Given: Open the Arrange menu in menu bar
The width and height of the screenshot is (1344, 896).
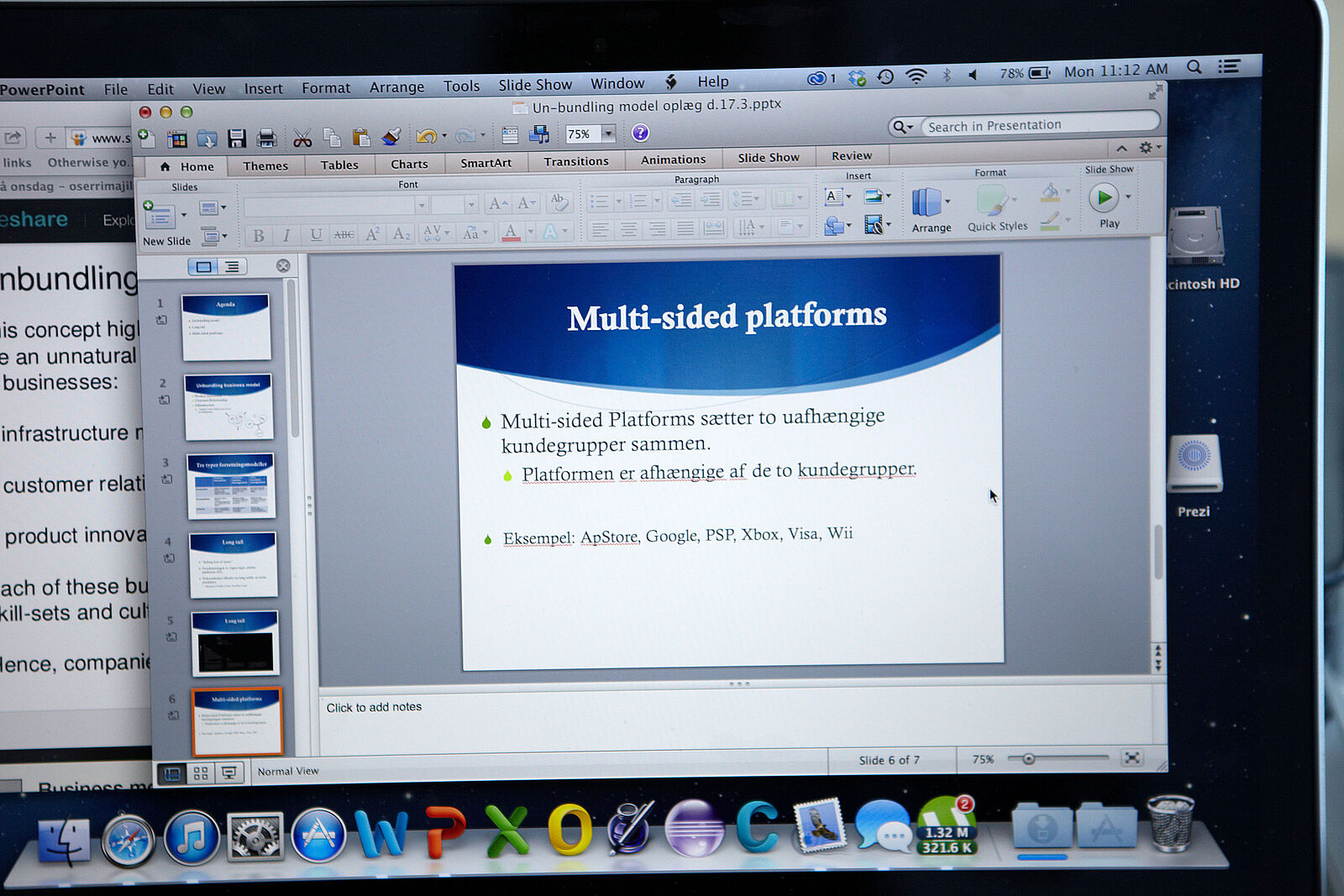Looking at the screenshot, I should pos(396,87).
